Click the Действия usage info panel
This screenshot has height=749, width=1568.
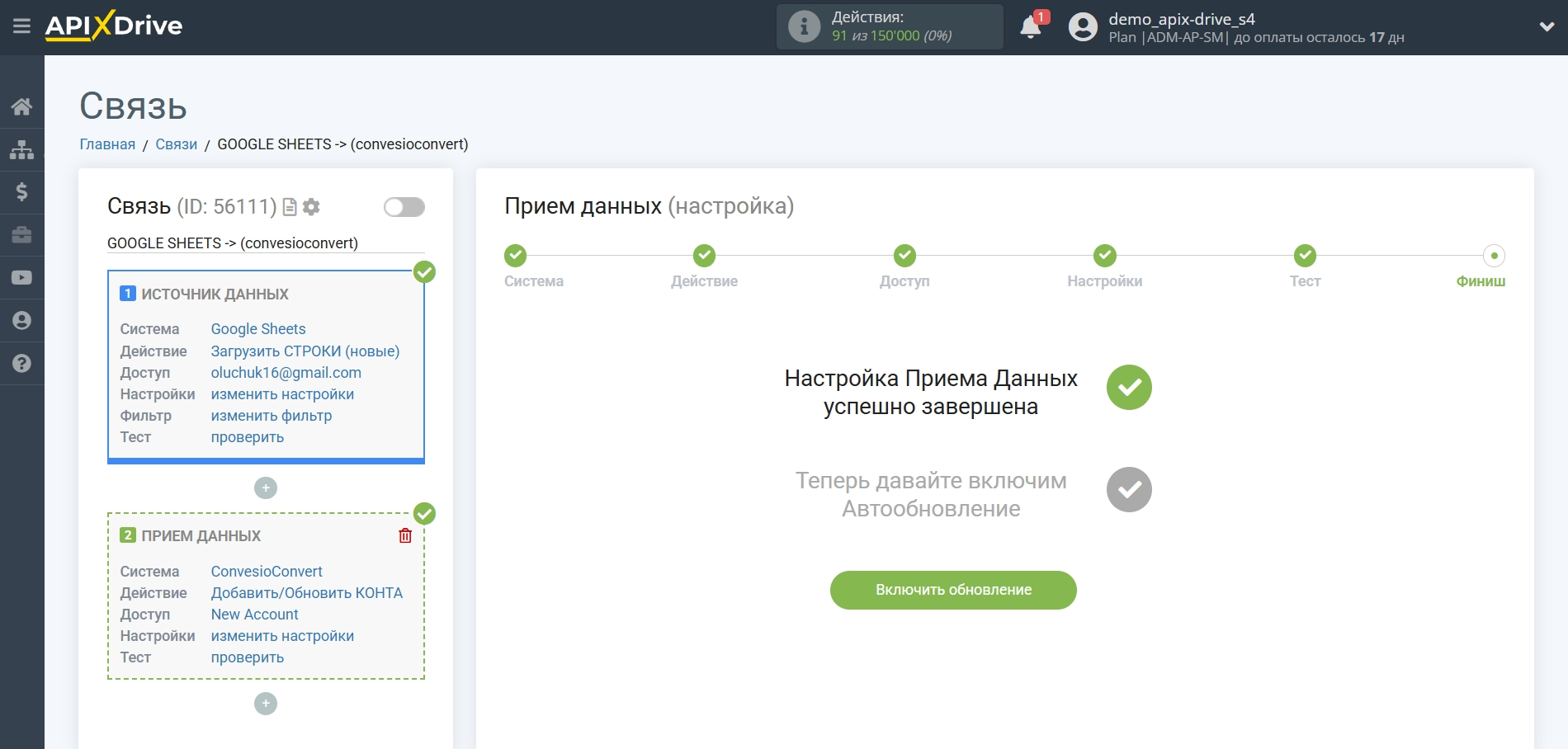[890, 26]
